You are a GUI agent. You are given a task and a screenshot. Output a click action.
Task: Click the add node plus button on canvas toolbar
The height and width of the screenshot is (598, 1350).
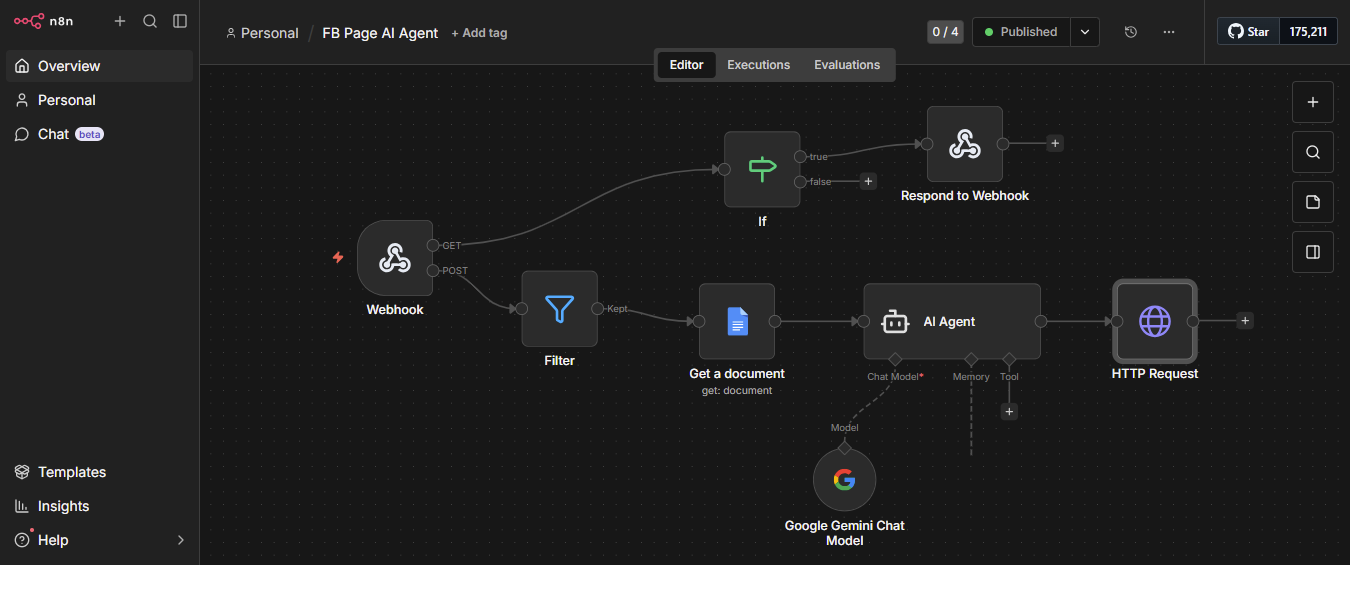(1313, 102)
